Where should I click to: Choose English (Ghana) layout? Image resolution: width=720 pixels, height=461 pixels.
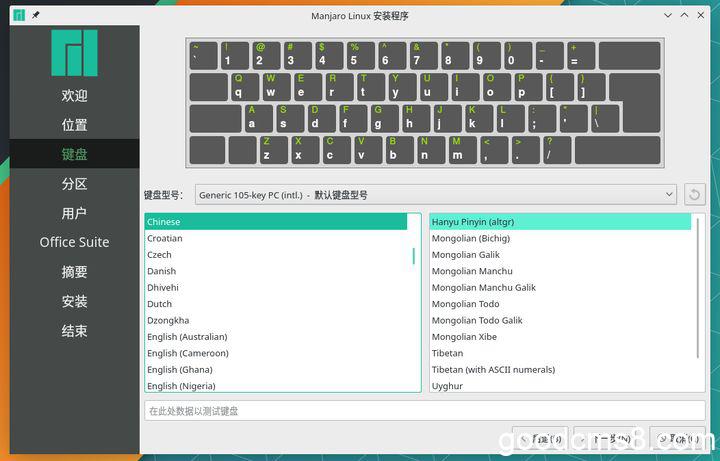276,370
